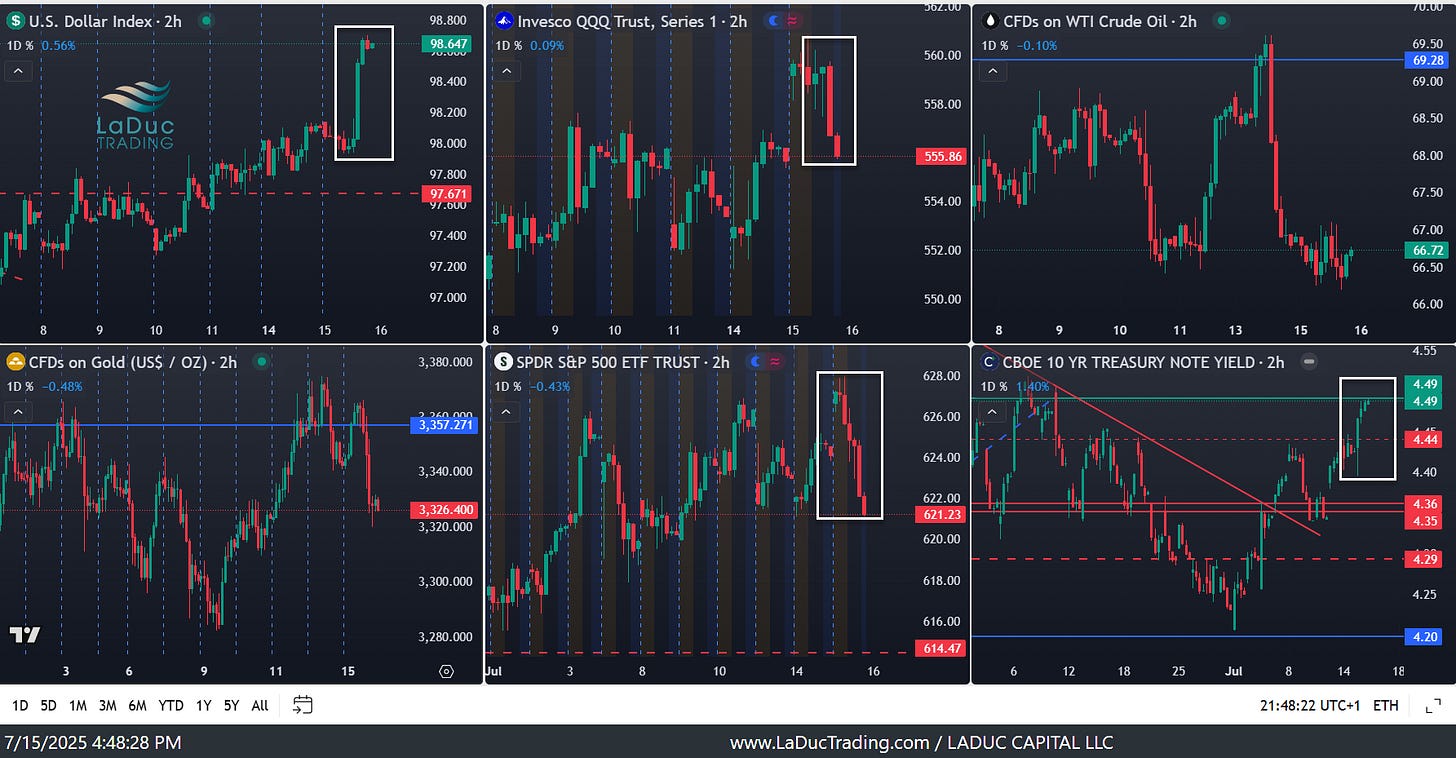Screen dimensions: 1456x758
Task: Open timezone menu showing 21:48:22 UTC+1
Action: pos(1311,706)
